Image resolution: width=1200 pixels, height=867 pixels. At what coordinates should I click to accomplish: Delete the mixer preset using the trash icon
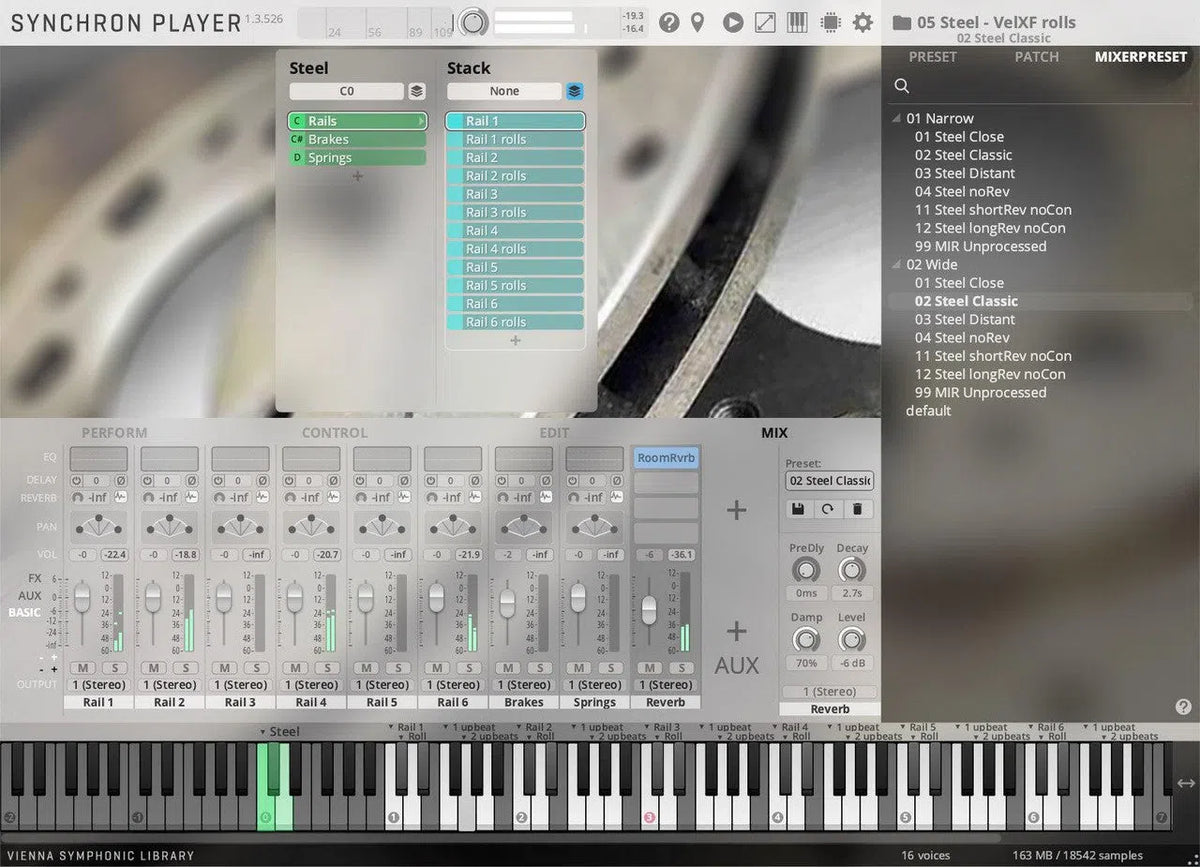(x=858, y=509)
